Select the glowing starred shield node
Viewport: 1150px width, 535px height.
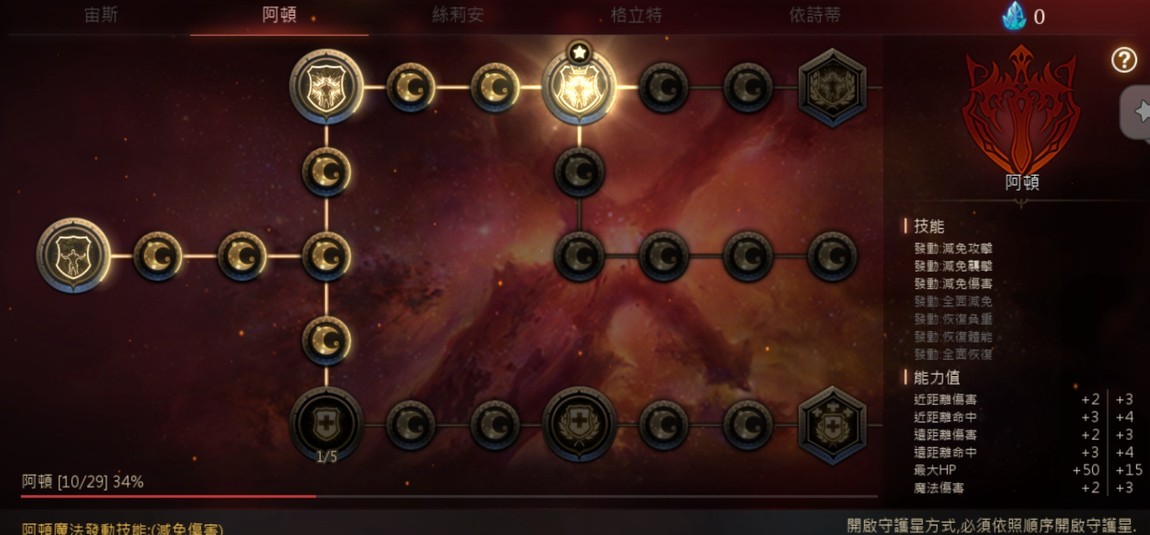(x=579, y=87)
